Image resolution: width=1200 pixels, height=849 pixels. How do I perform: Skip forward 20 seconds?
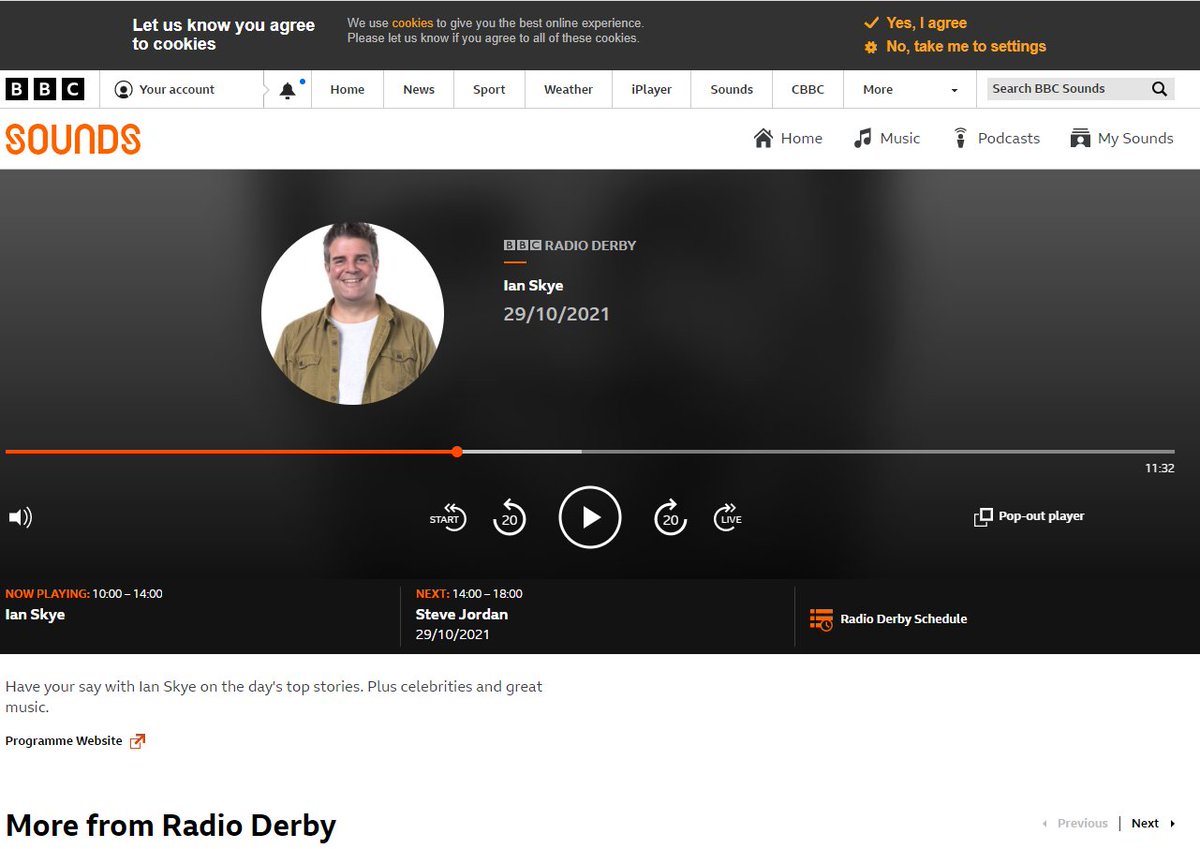pos(670,517)
